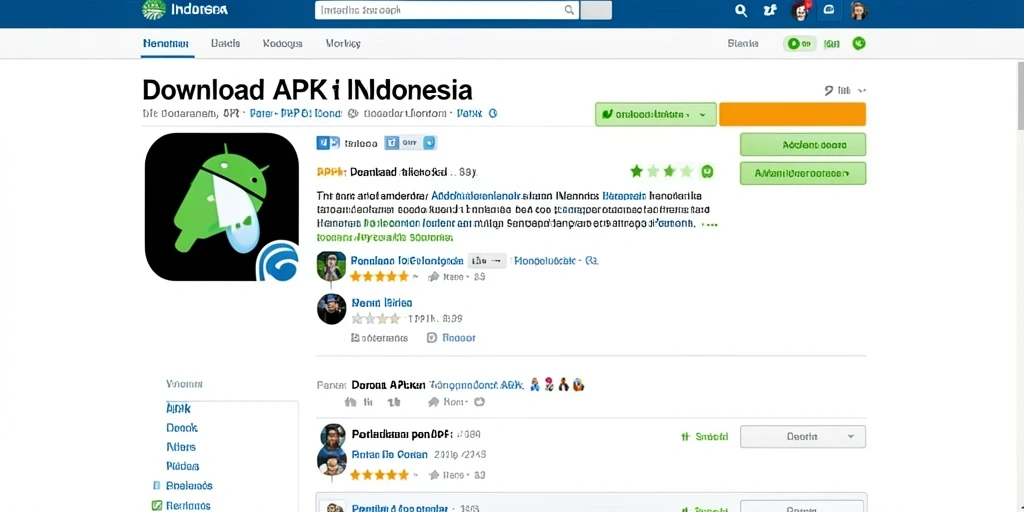Click the avatar beside "Porladaam" review
This screenshot has width=1024, height=512.
coord(332,436)
